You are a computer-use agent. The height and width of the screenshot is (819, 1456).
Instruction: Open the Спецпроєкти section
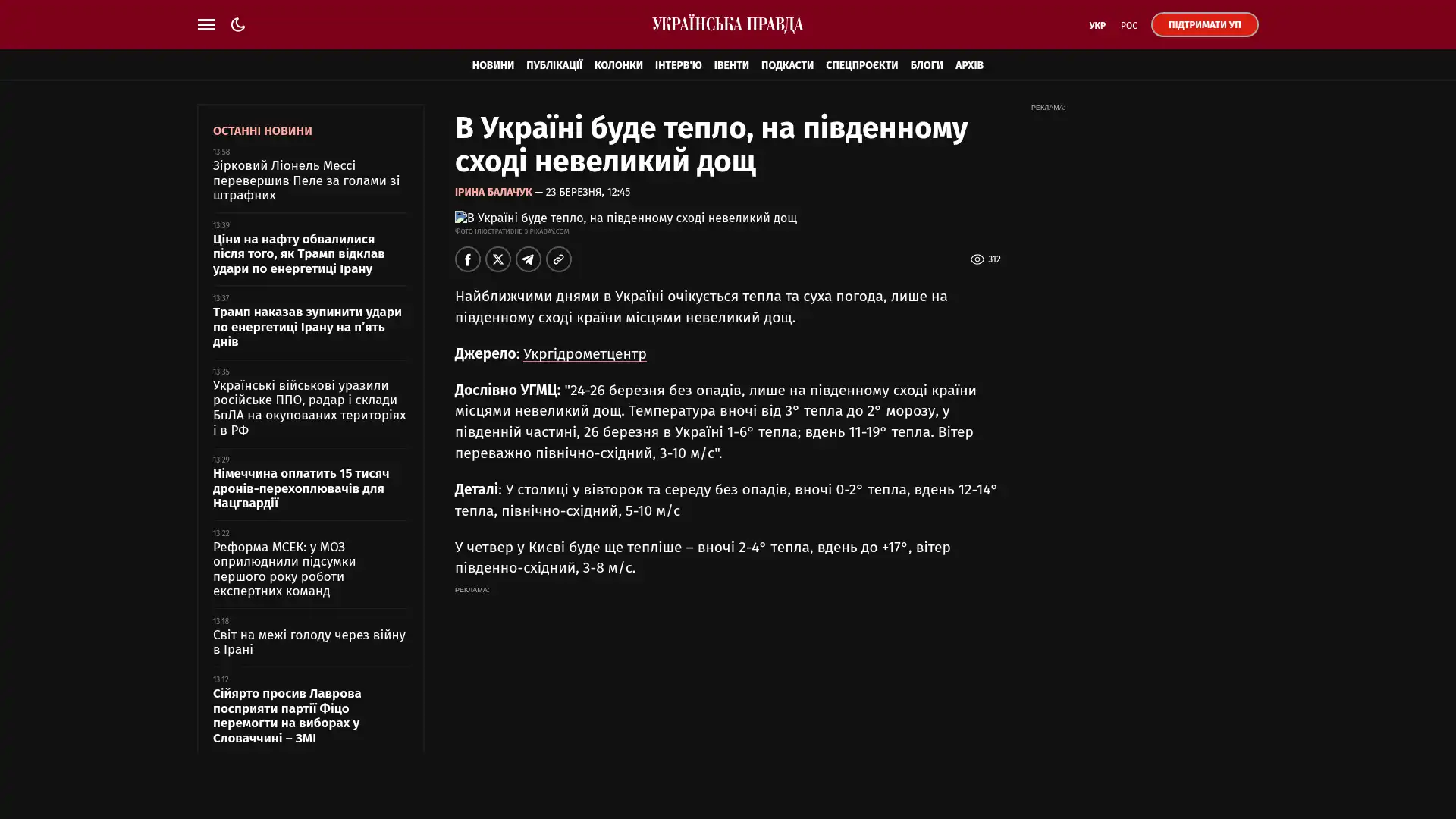click(x=861, y=65)
